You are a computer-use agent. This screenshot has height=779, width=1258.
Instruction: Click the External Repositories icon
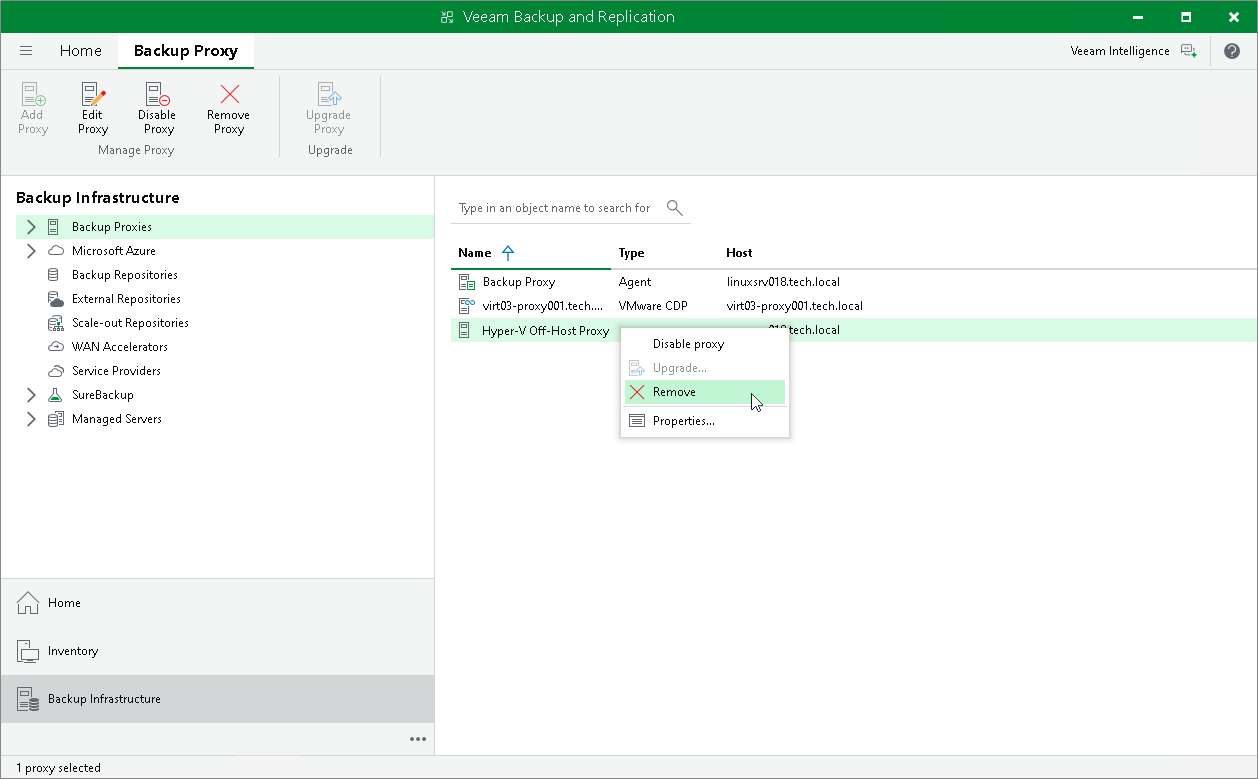pos(56,299)
